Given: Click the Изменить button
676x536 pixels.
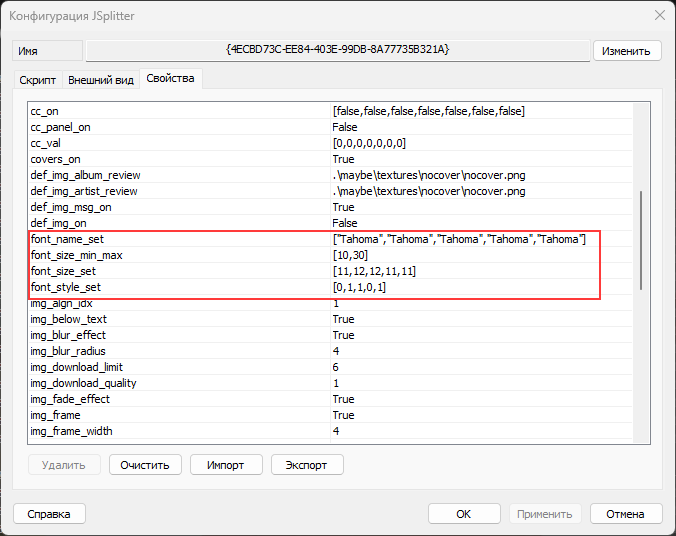Looking at the screenshot, I should (x=627, y=51).
